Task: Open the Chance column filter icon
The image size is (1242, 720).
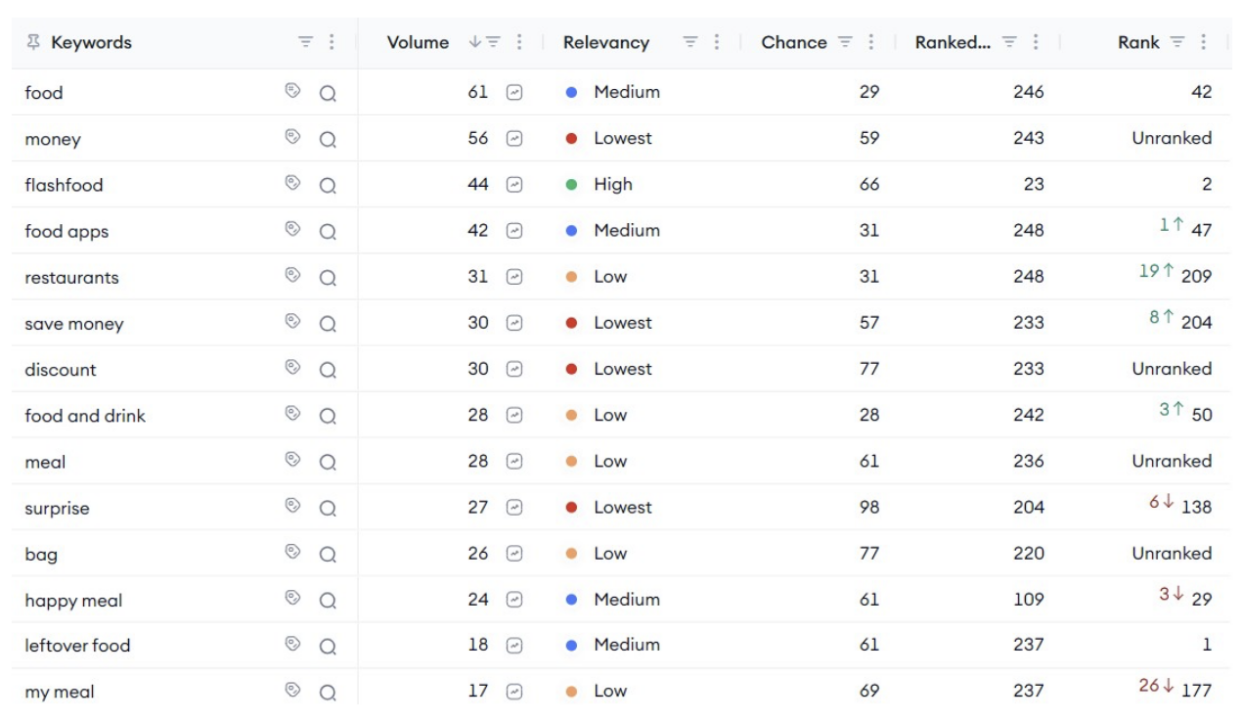Action: point(845,42)
